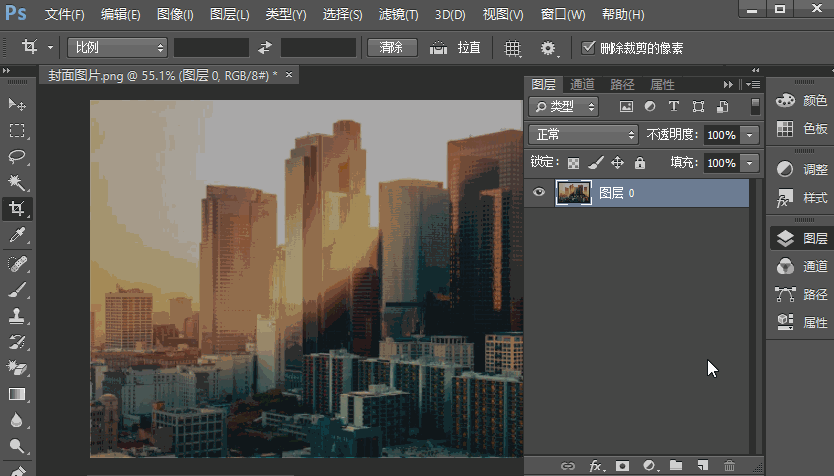Open the 滤镜(T) menu
The image size is (834, 476).
[398, 14]
